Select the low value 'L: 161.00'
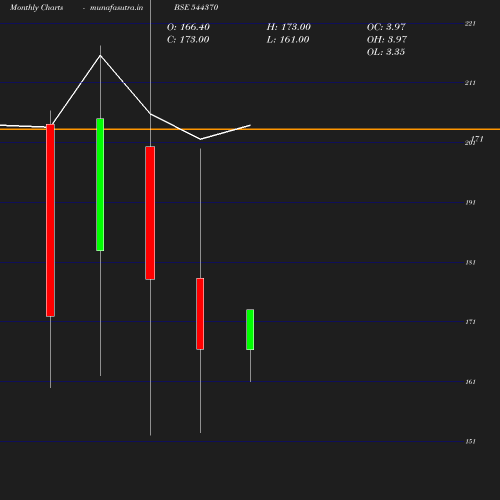The width and height of the screenshot is (500, 500). 288,40
